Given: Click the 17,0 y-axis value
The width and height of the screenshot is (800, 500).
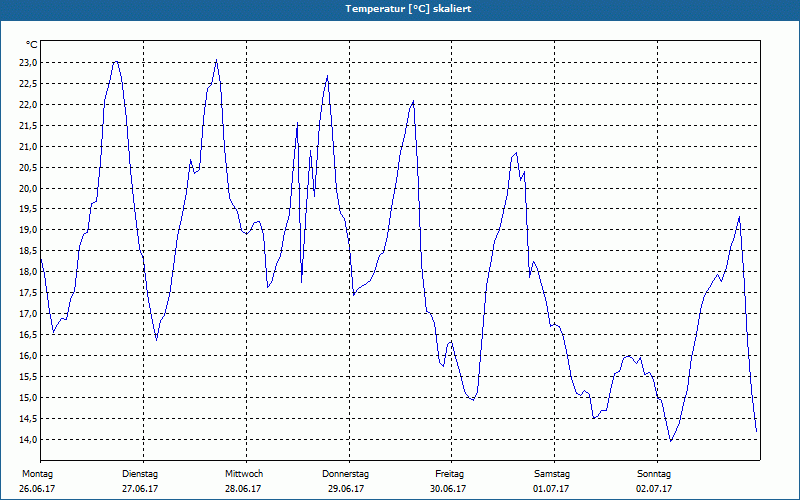Looking at the screenshot, I should pos(28,313).
